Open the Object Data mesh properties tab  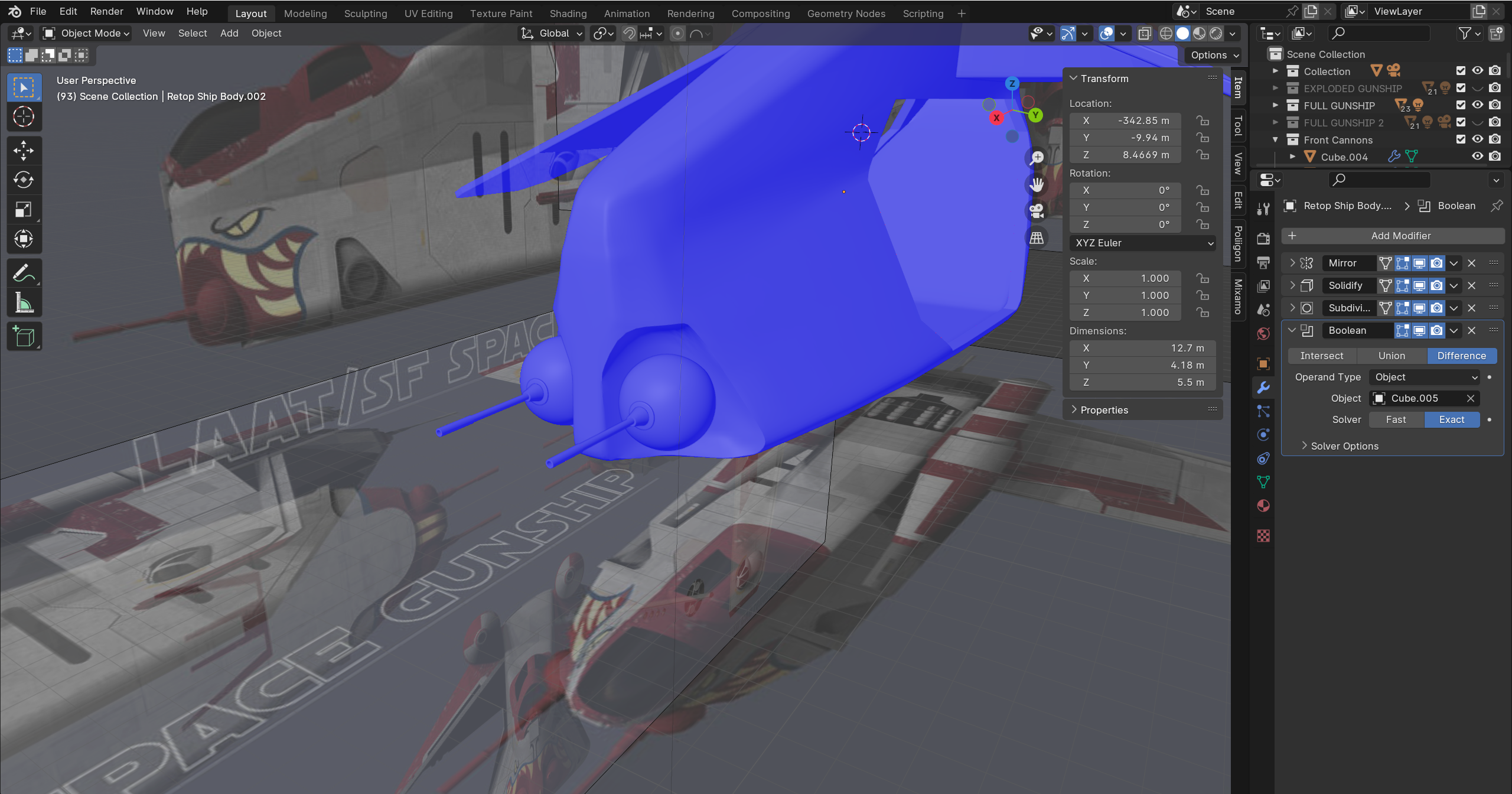coord(1263,482)
